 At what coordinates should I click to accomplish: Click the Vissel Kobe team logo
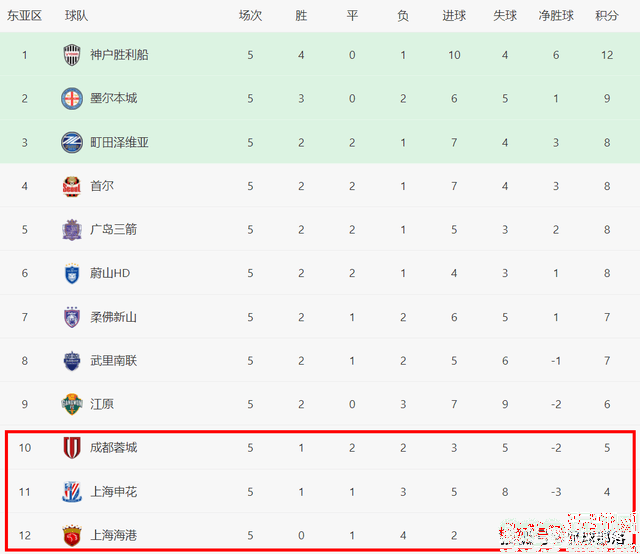coord(72,55)
